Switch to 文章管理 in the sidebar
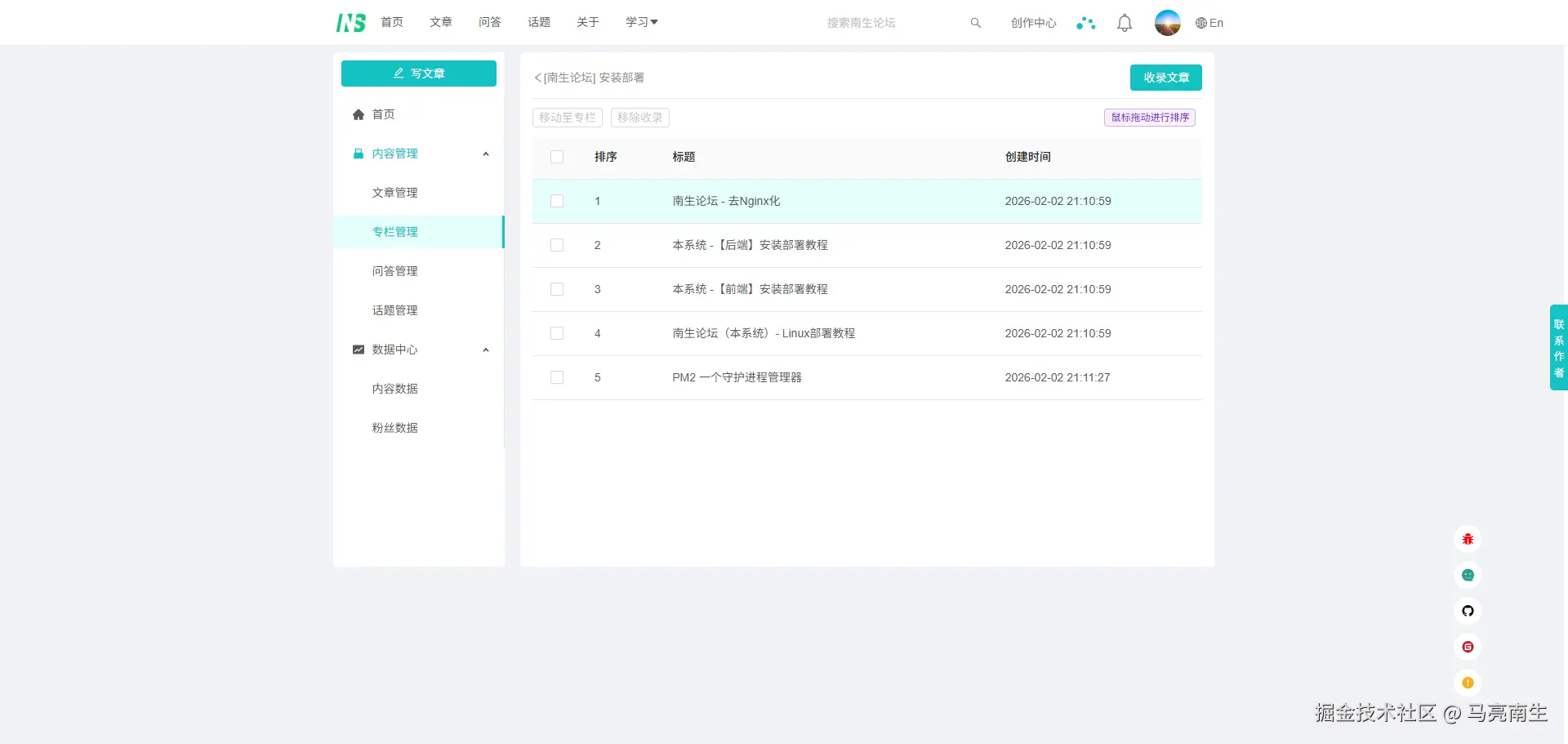Image resolution: width=1568 pixels, height=744 pixels. (394, 192)
